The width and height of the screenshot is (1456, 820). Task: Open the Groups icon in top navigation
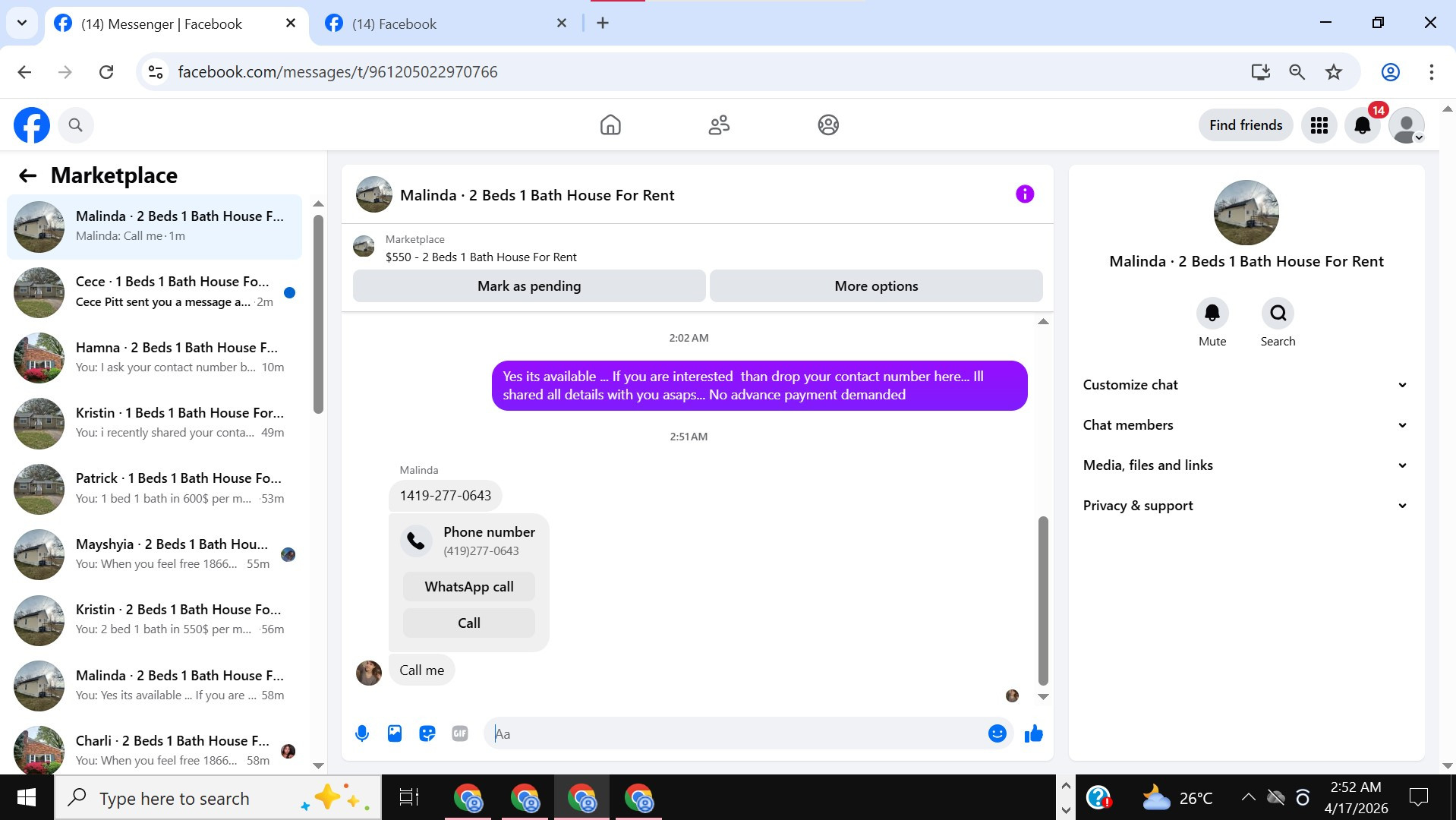(x=828, y=125)
